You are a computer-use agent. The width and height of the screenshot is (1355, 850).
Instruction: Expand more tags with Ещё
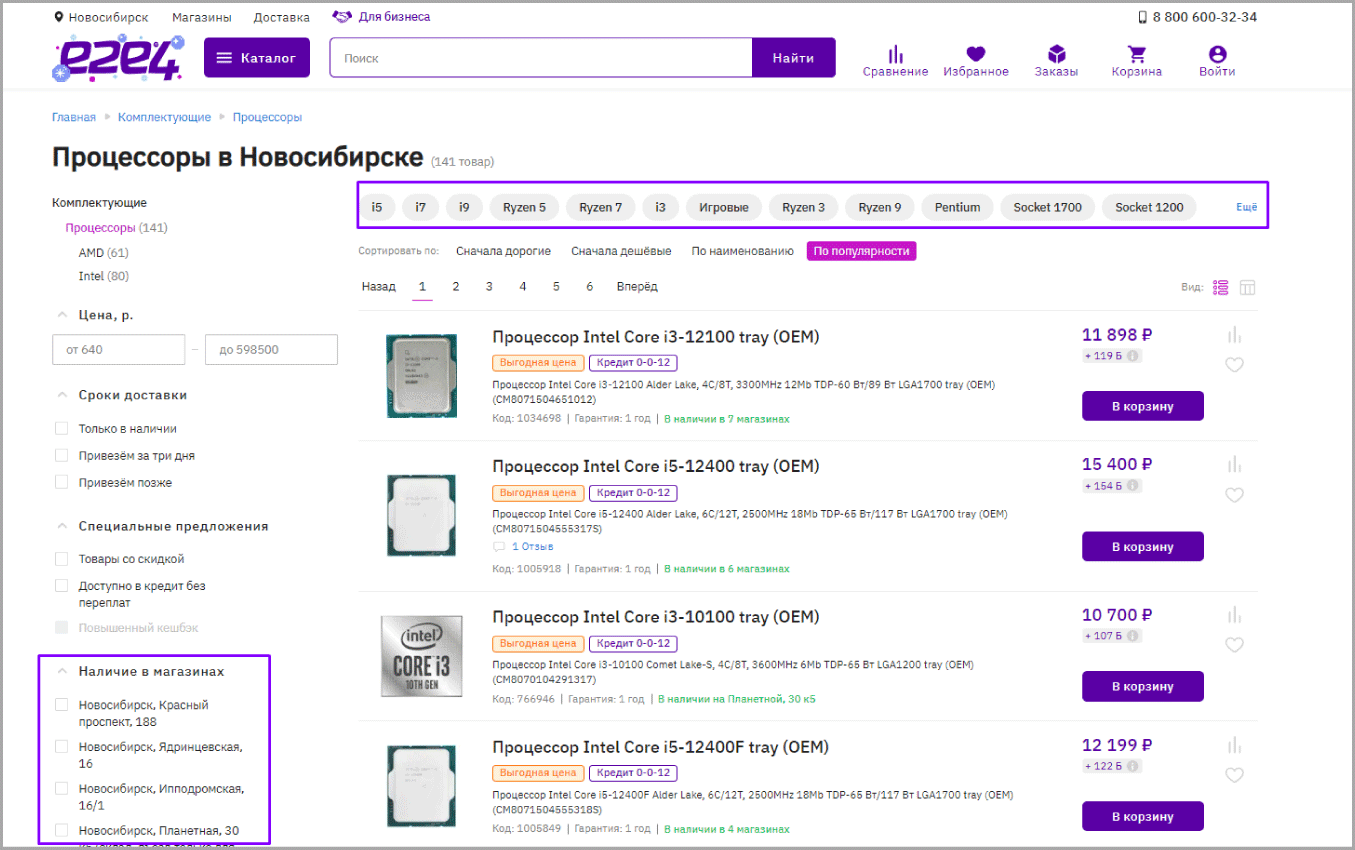point(1246,207)
